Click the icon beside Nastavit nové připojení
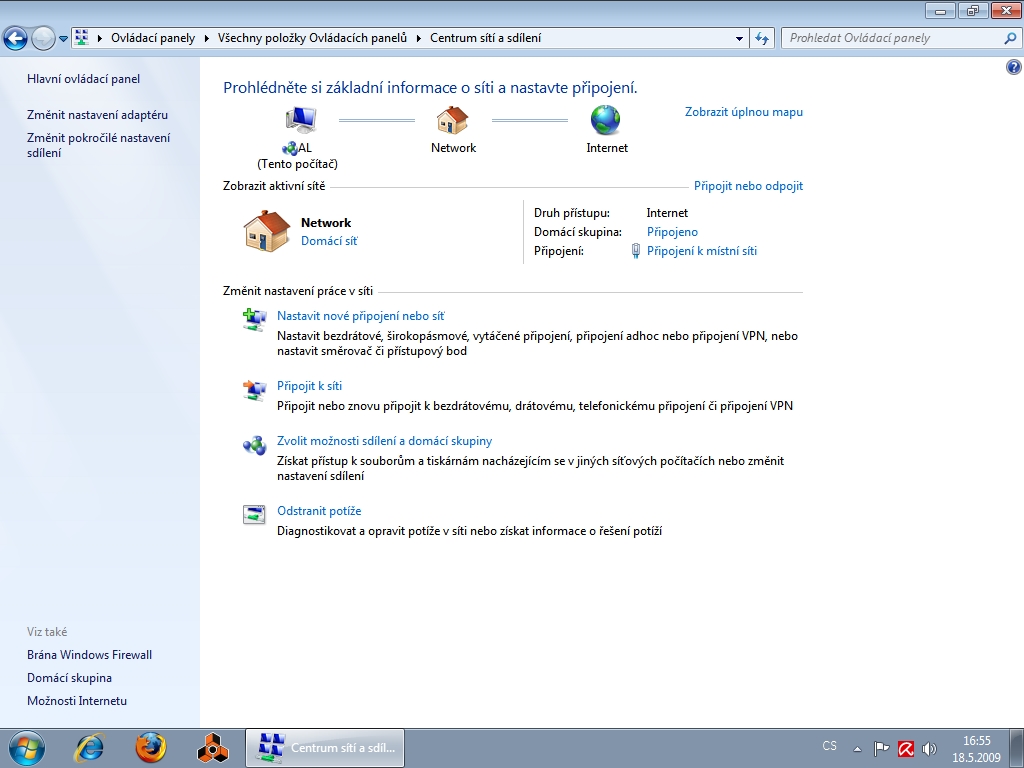This screenshot has height=768, width=1024. coord(254,320)
